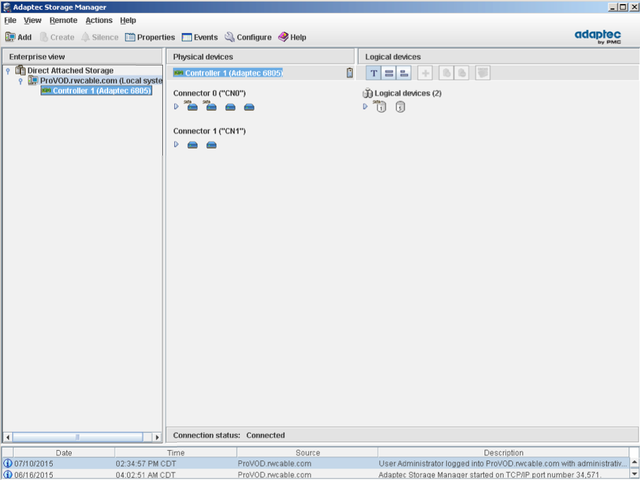Select second disk on Connector 1
Image resolution: width=640 pixels, height=480 pixels.
(211, 145)
